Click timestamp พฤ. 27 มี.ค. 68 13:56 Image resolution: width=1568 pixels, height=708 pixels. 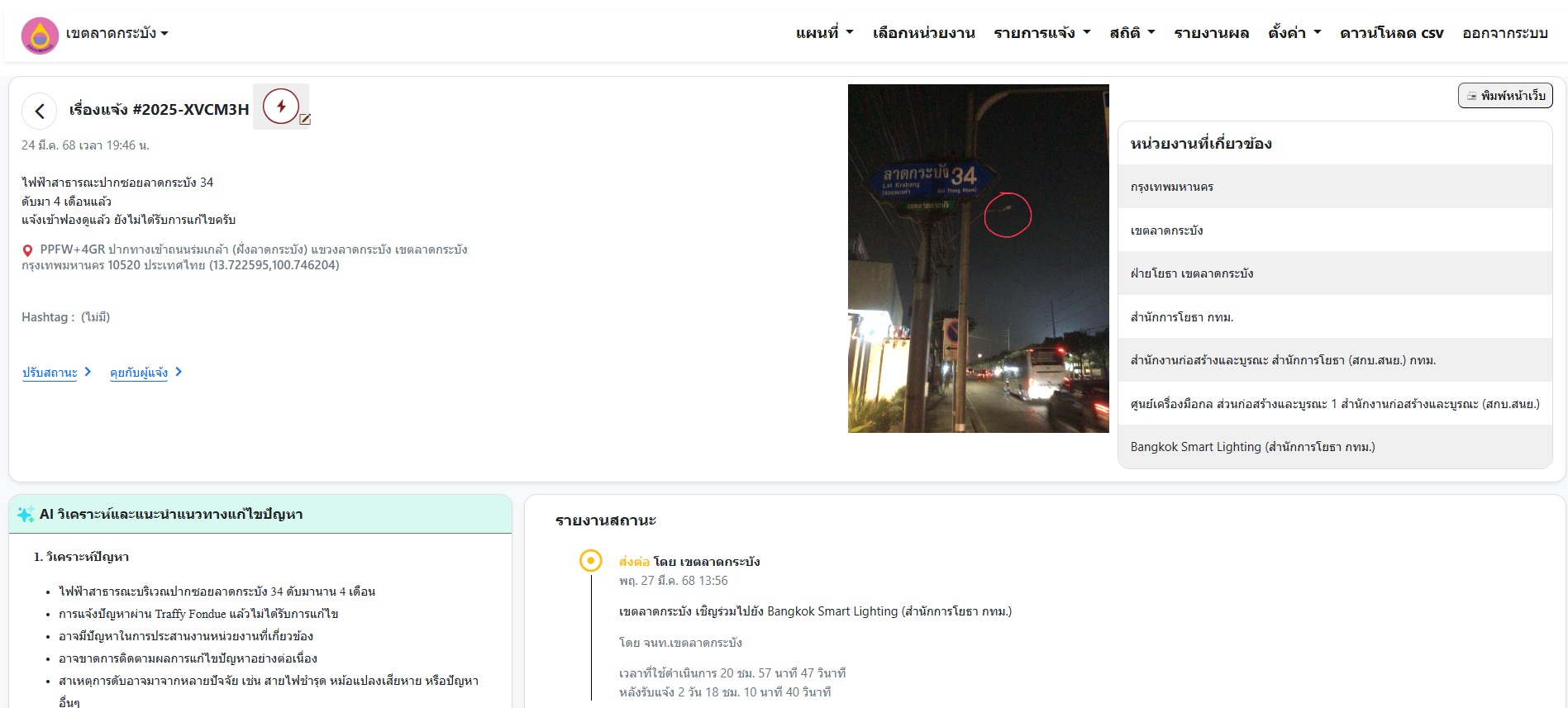click(x=674, y=581)
